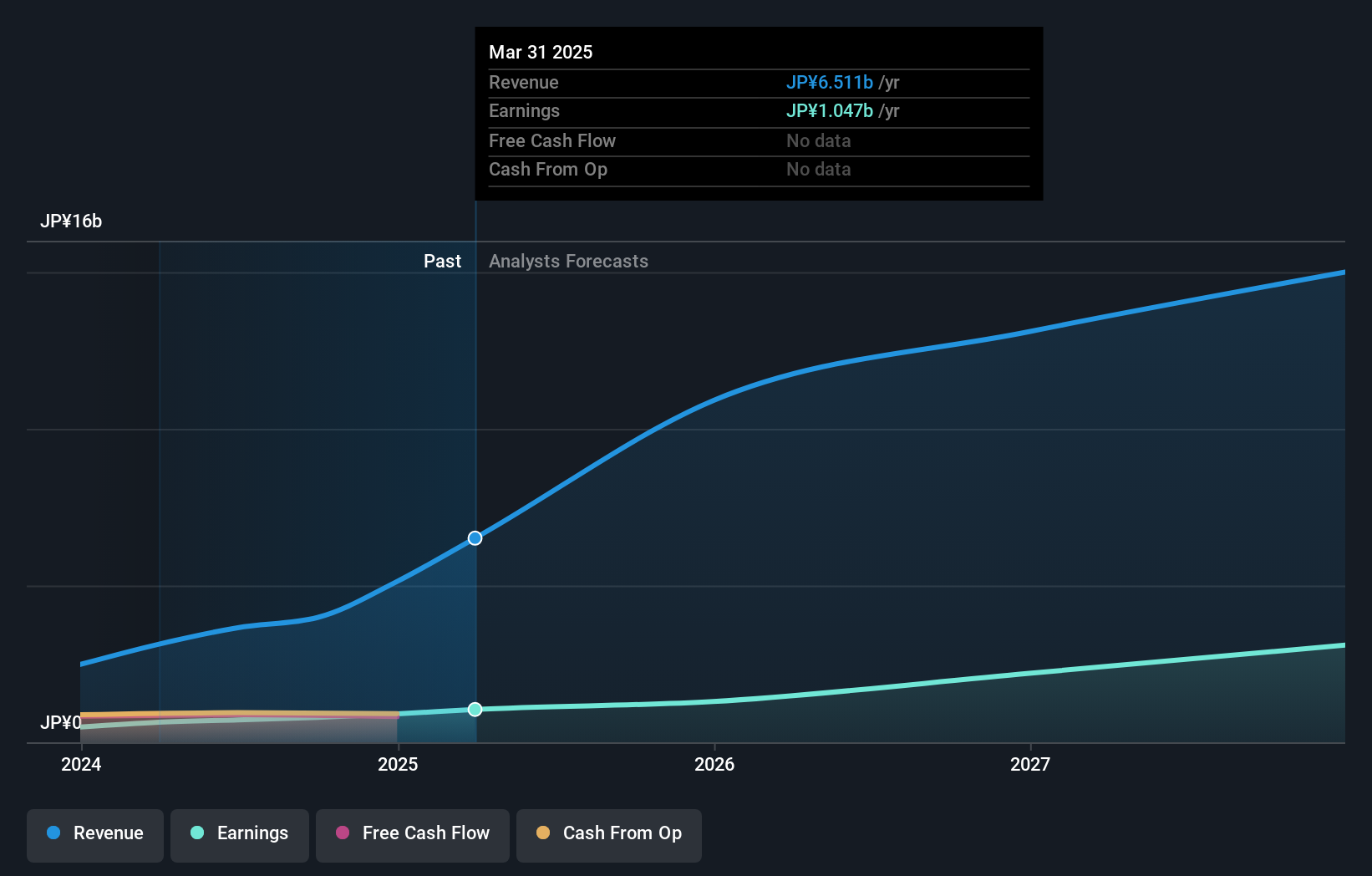Click the Earnings tooltip row label
This screenshot has width=1372, height=876.
pos(525,110)
